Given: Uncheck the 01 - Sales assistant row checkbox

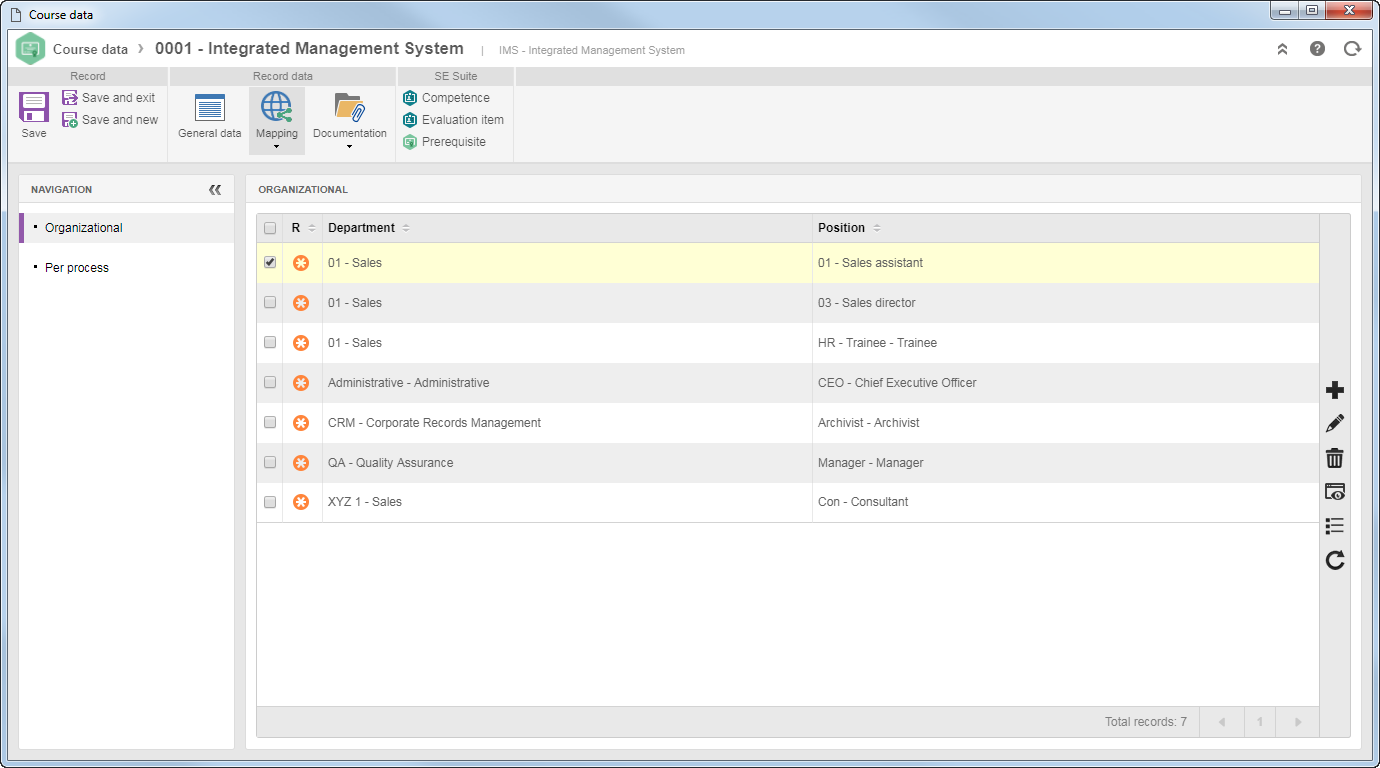Looking at the screenshot, I should (270, 263).
